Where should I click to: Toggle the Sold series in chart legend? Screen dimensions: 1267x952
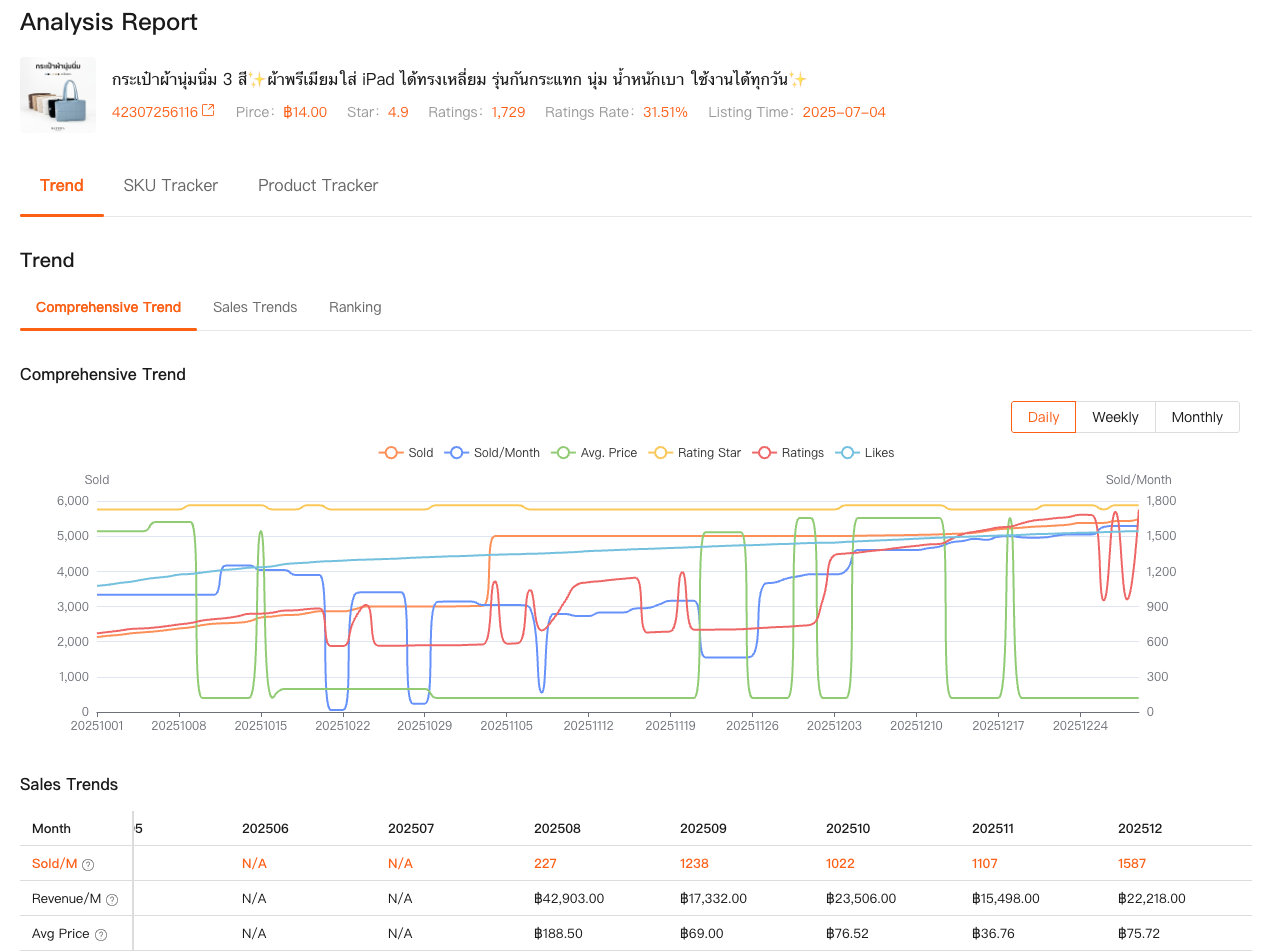coord(406,453)
